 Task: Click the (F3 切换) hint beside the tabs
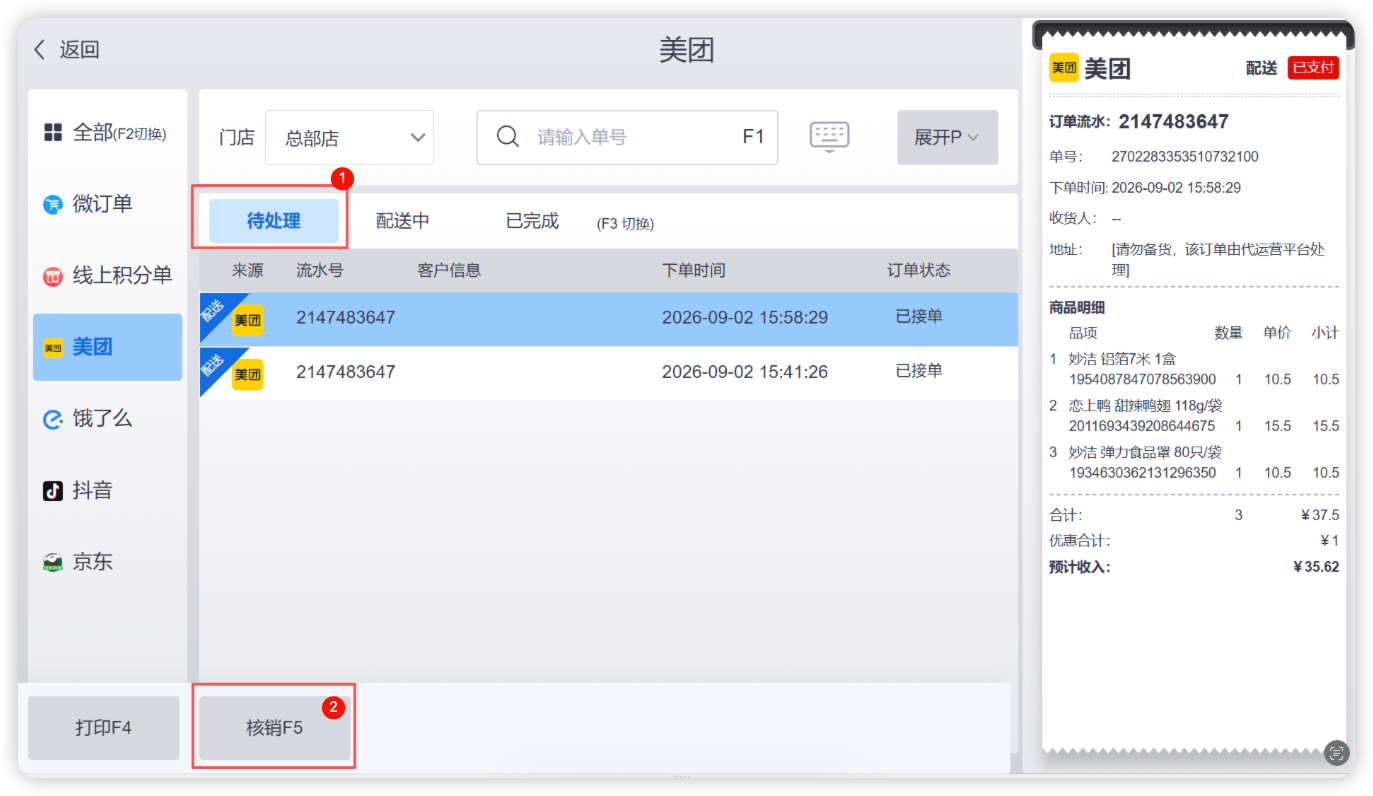point(625,223)
